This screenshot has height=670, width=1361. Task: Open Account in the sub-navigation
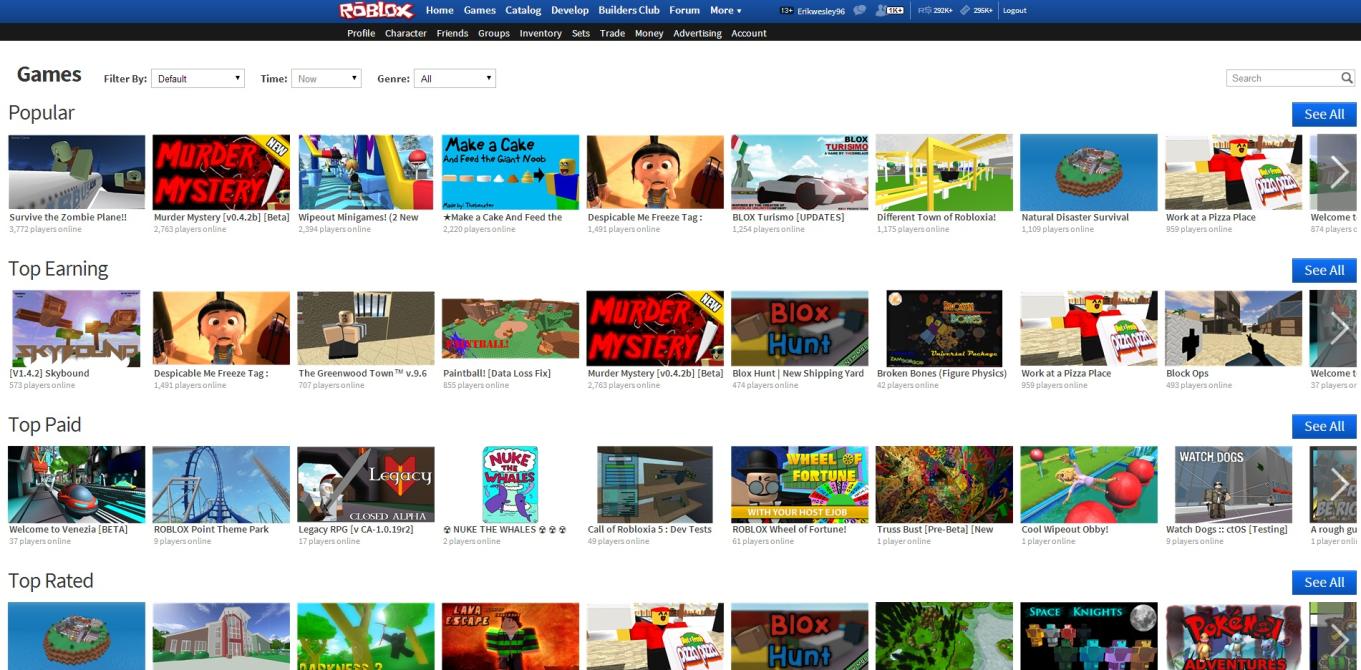point(749,33)
